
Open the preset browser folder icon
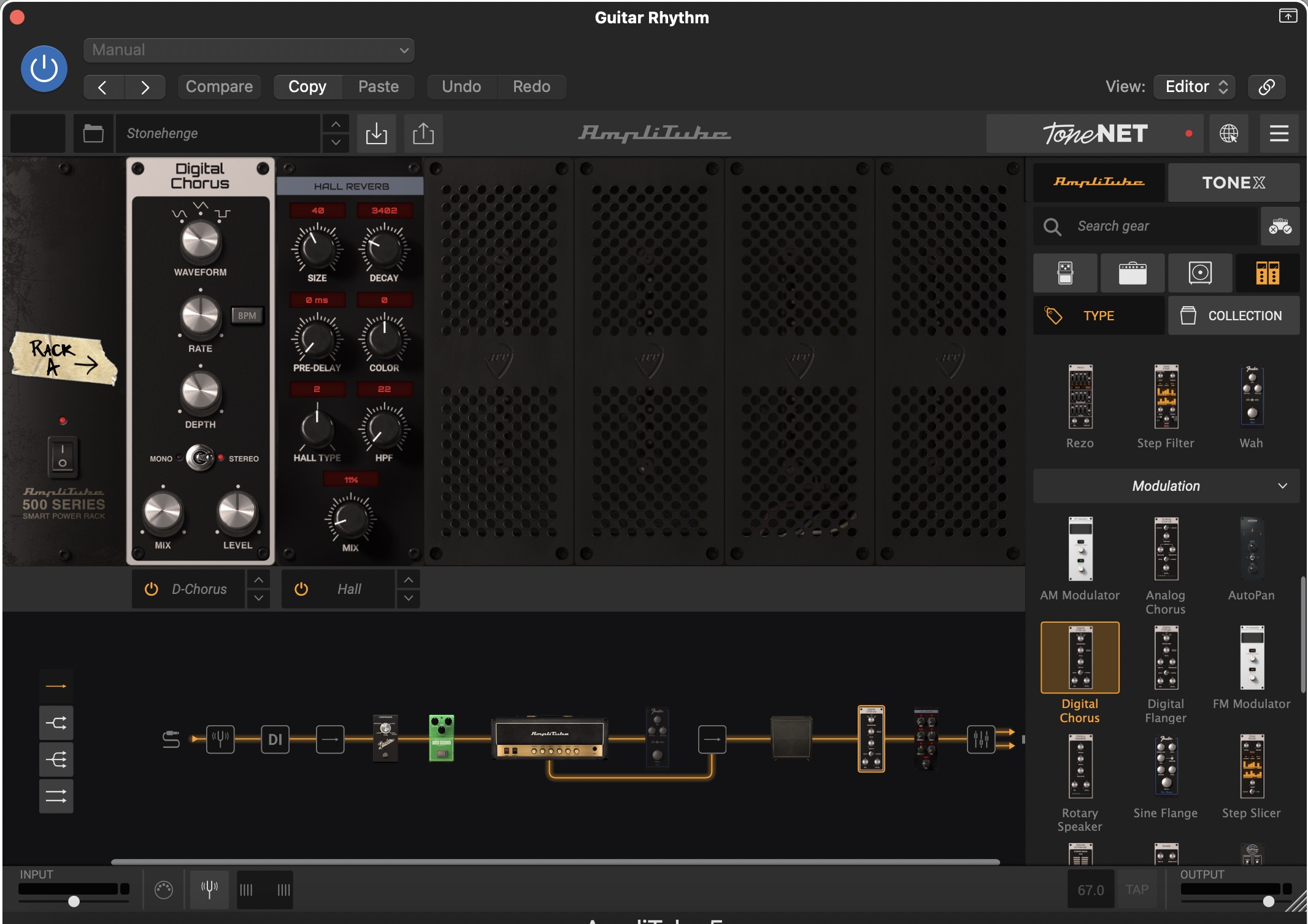[x=93, y=133]
